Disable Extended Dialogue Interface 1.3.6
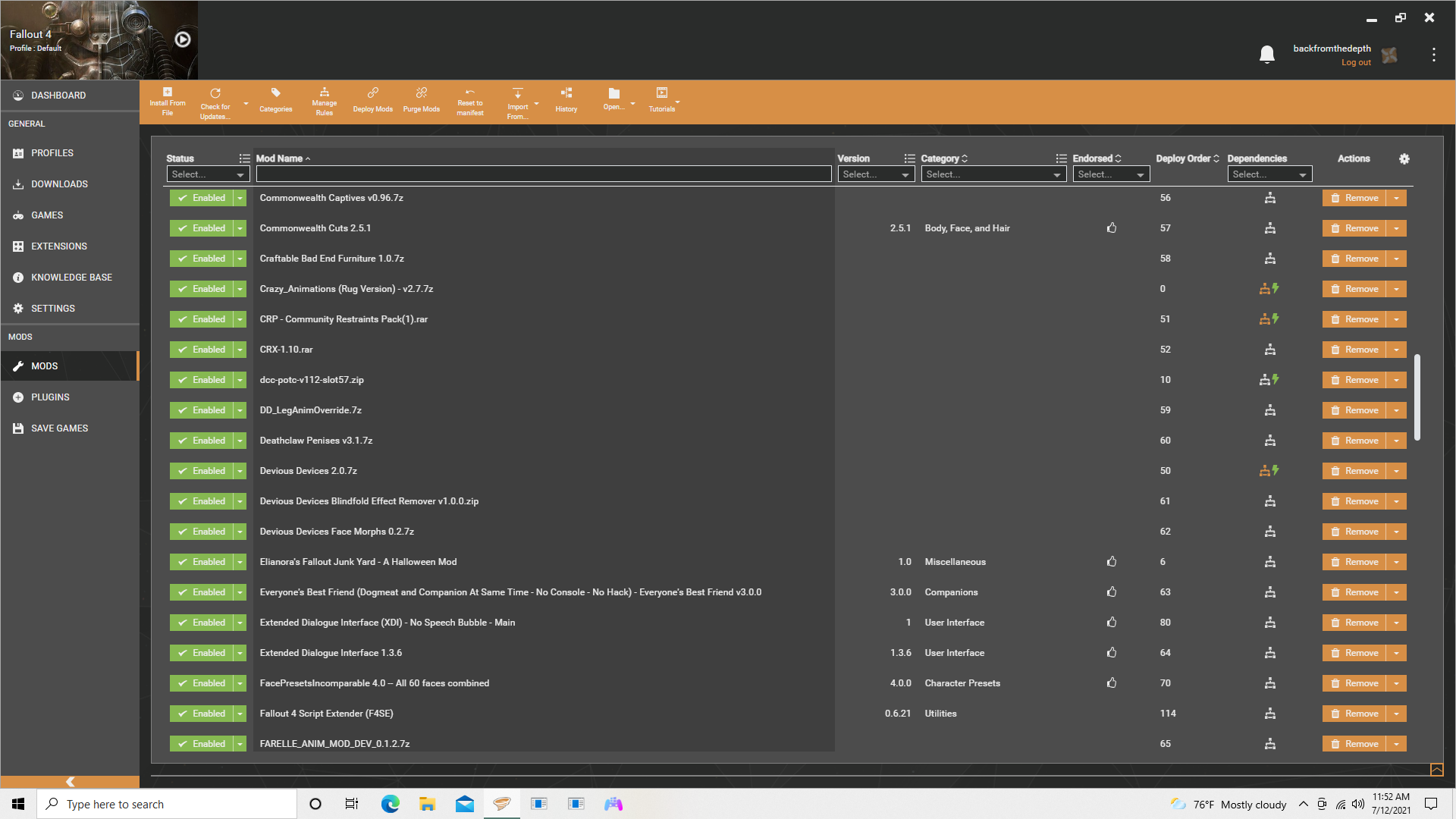 [202, 653]
